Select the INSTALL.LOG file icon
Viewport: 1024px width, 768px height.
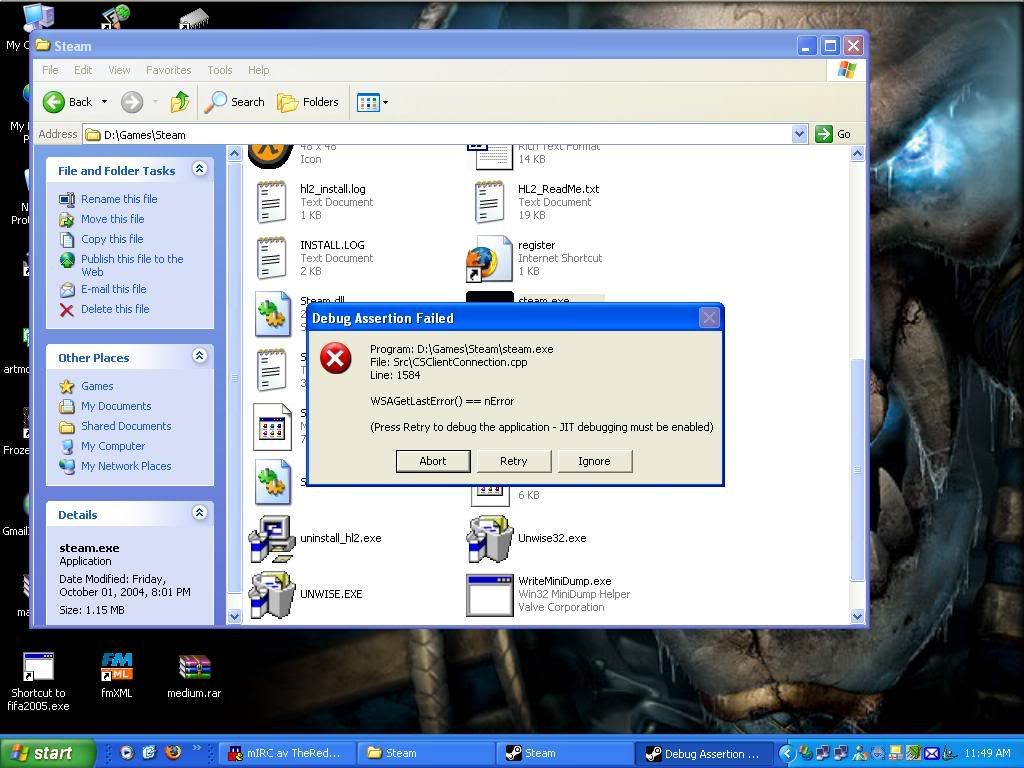point(272,258)
